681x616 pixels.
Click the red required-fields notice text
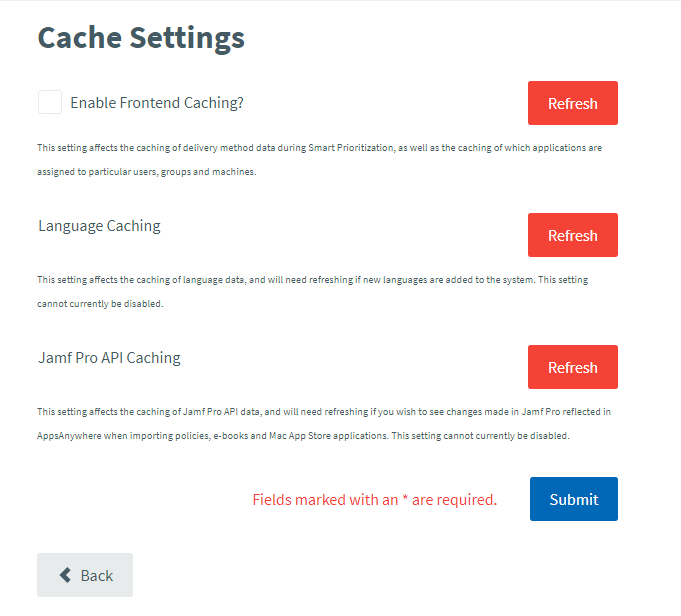(374, 500)
